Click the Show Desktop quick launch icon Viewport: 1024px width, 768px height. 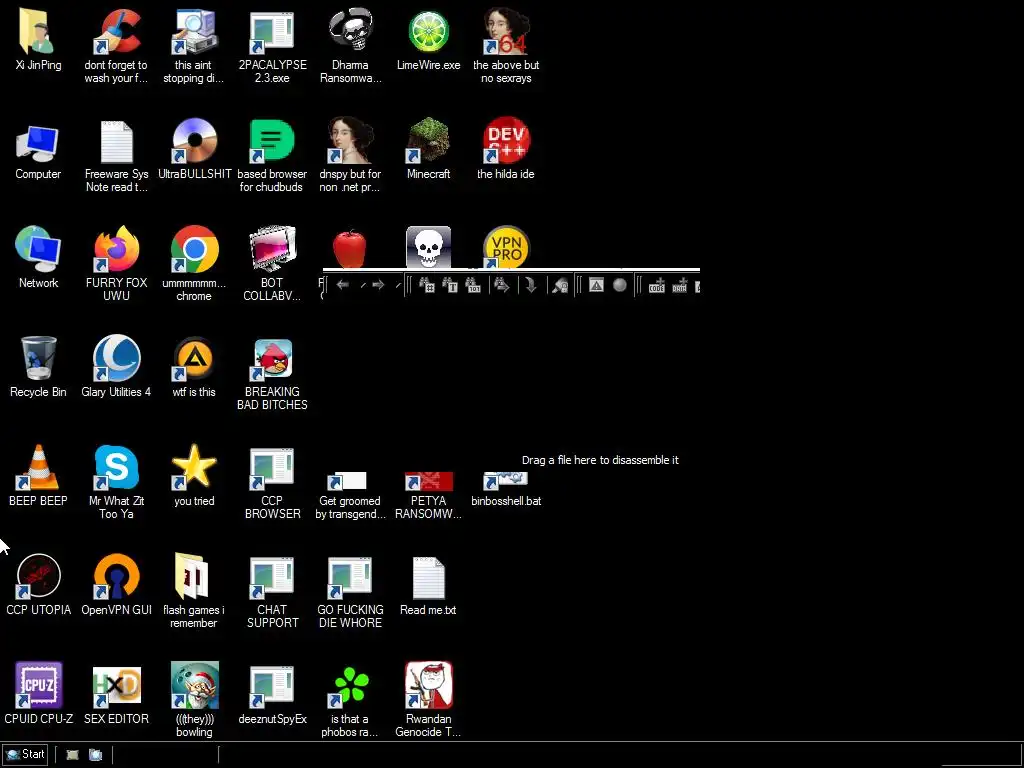point(72,755)
